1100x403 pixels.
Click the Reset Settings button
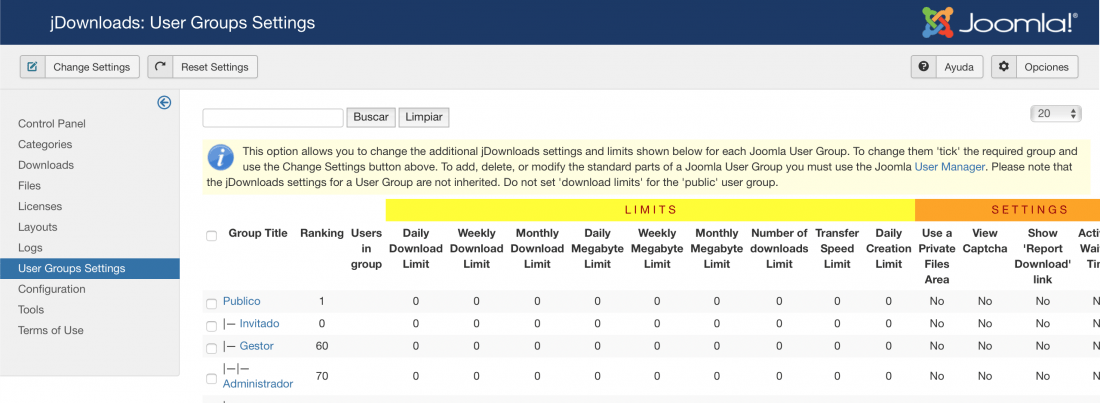(203, 67)
